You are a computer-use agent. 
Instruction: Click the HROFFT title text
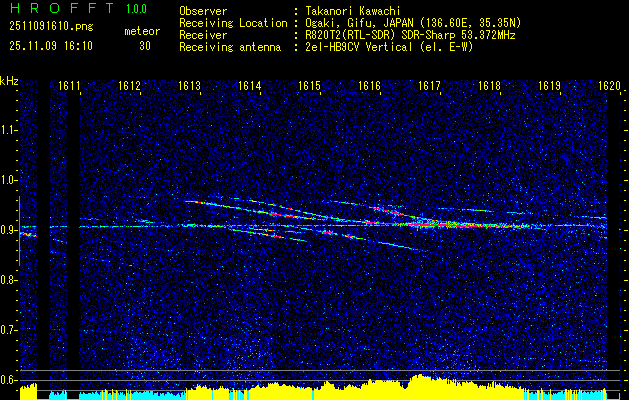(61, 8)
